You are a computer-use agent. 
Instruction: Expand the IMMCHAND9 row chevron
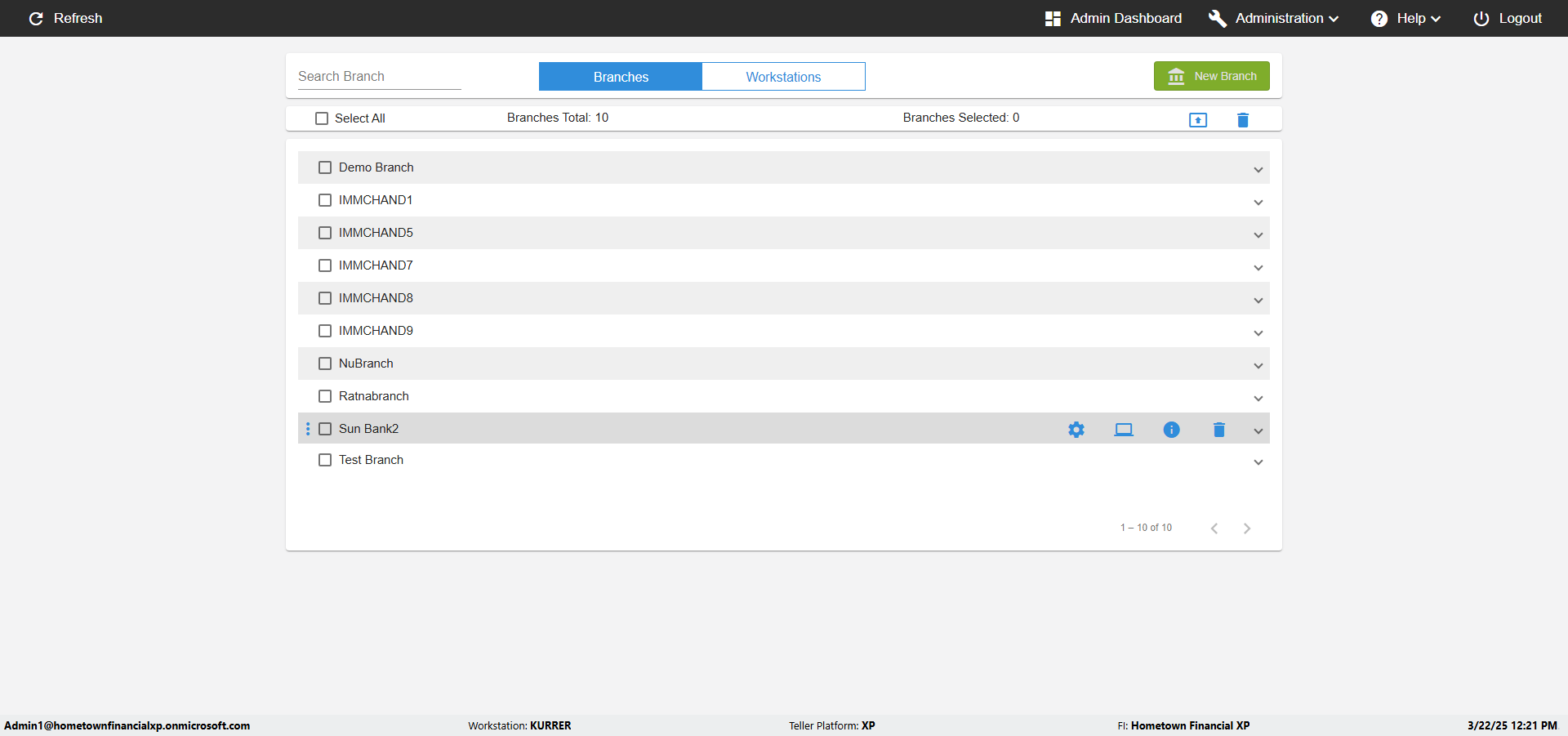click(x=1258, y=333)
